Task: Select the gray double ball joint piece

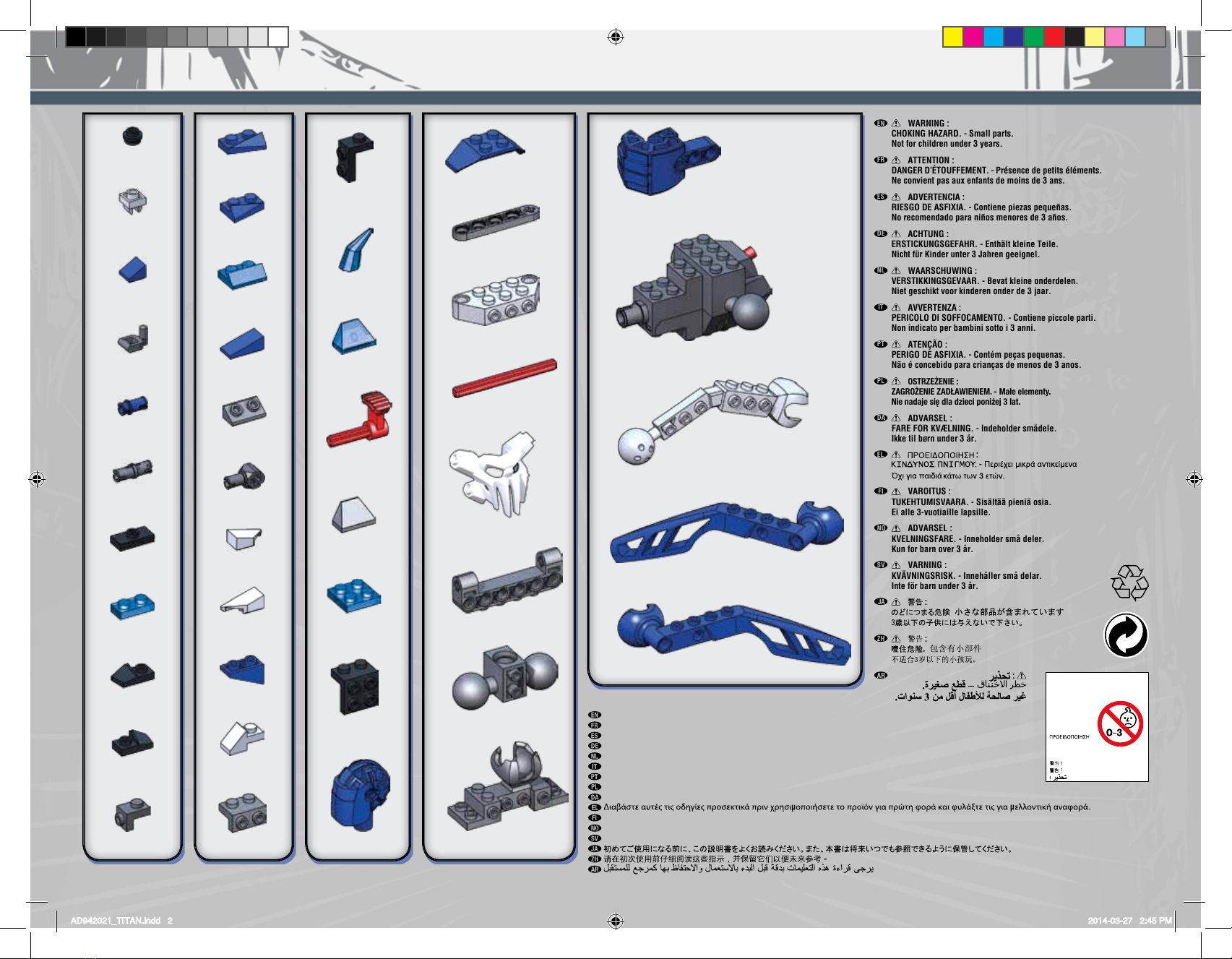Action: [x=505, y=677]
